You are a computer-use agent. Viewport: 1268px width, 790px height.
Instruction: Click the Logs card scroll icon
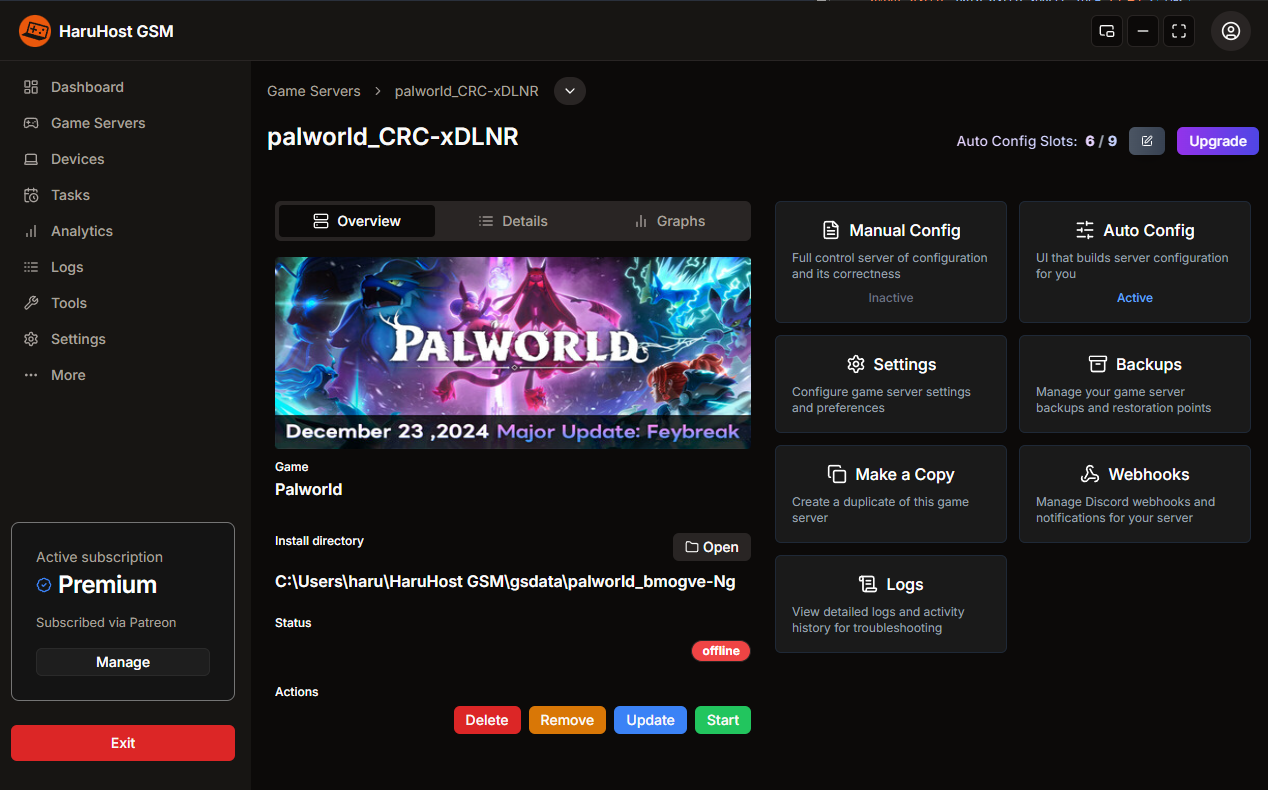click(x=868, y=584)
